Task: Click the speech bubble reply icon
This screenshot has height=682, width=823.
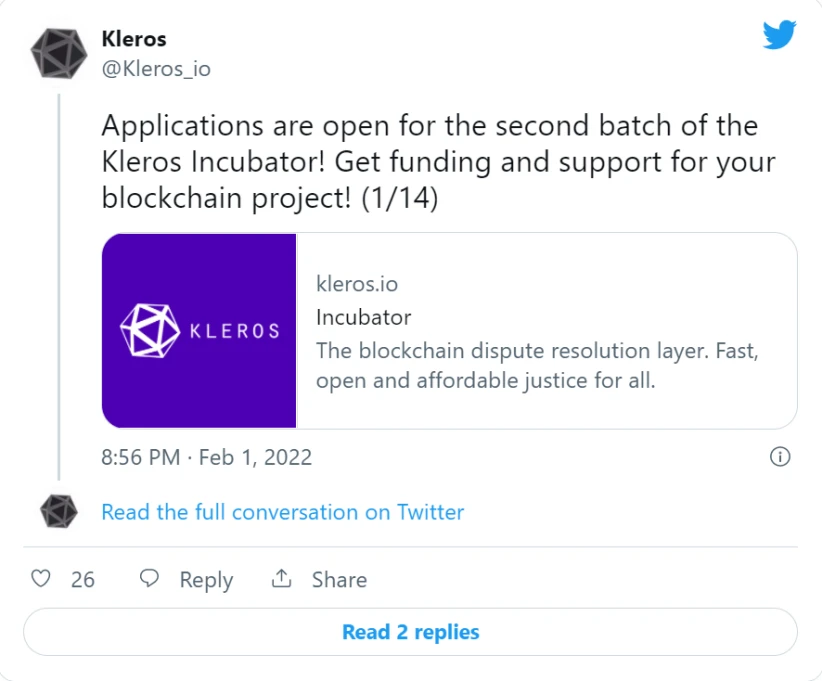Action: [x=149, y=579]
